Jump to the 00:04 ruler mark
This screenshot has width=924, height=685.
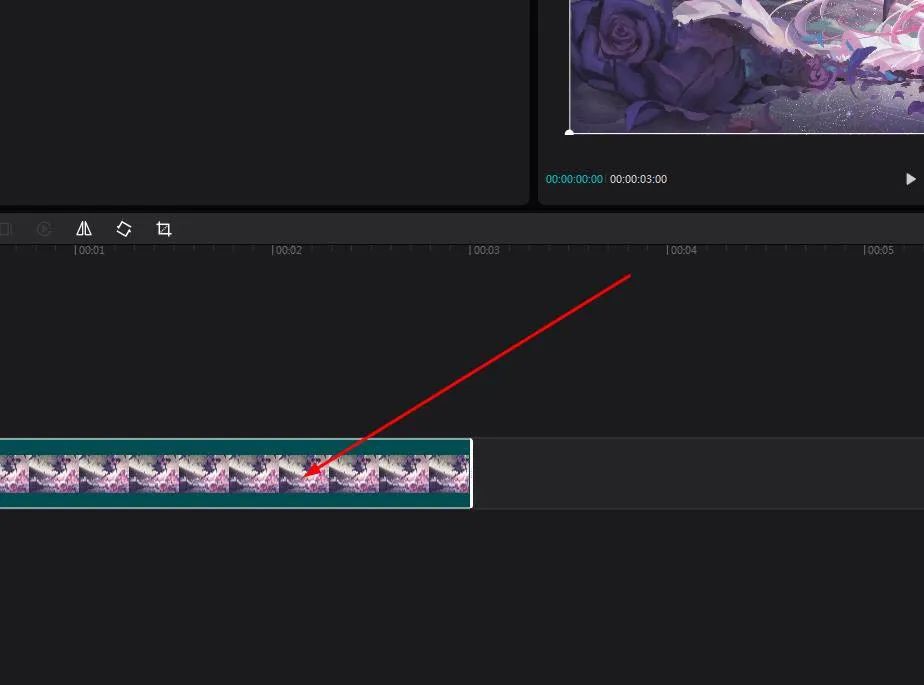point(681,250)
